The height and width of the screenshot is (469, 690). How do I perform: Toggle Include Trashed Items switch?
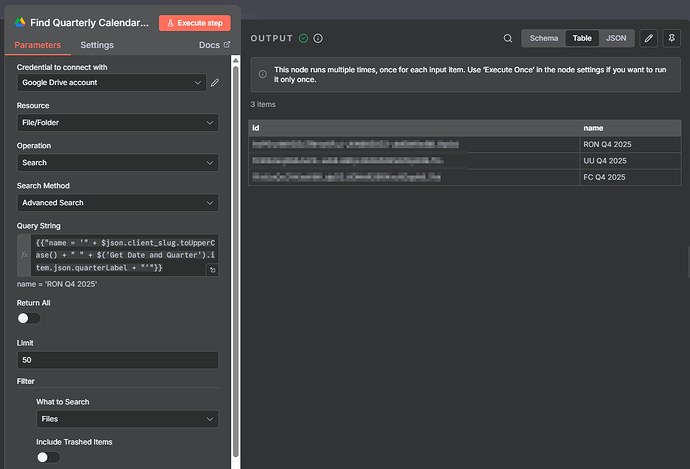pyautogui.click(x=48, y=457)
